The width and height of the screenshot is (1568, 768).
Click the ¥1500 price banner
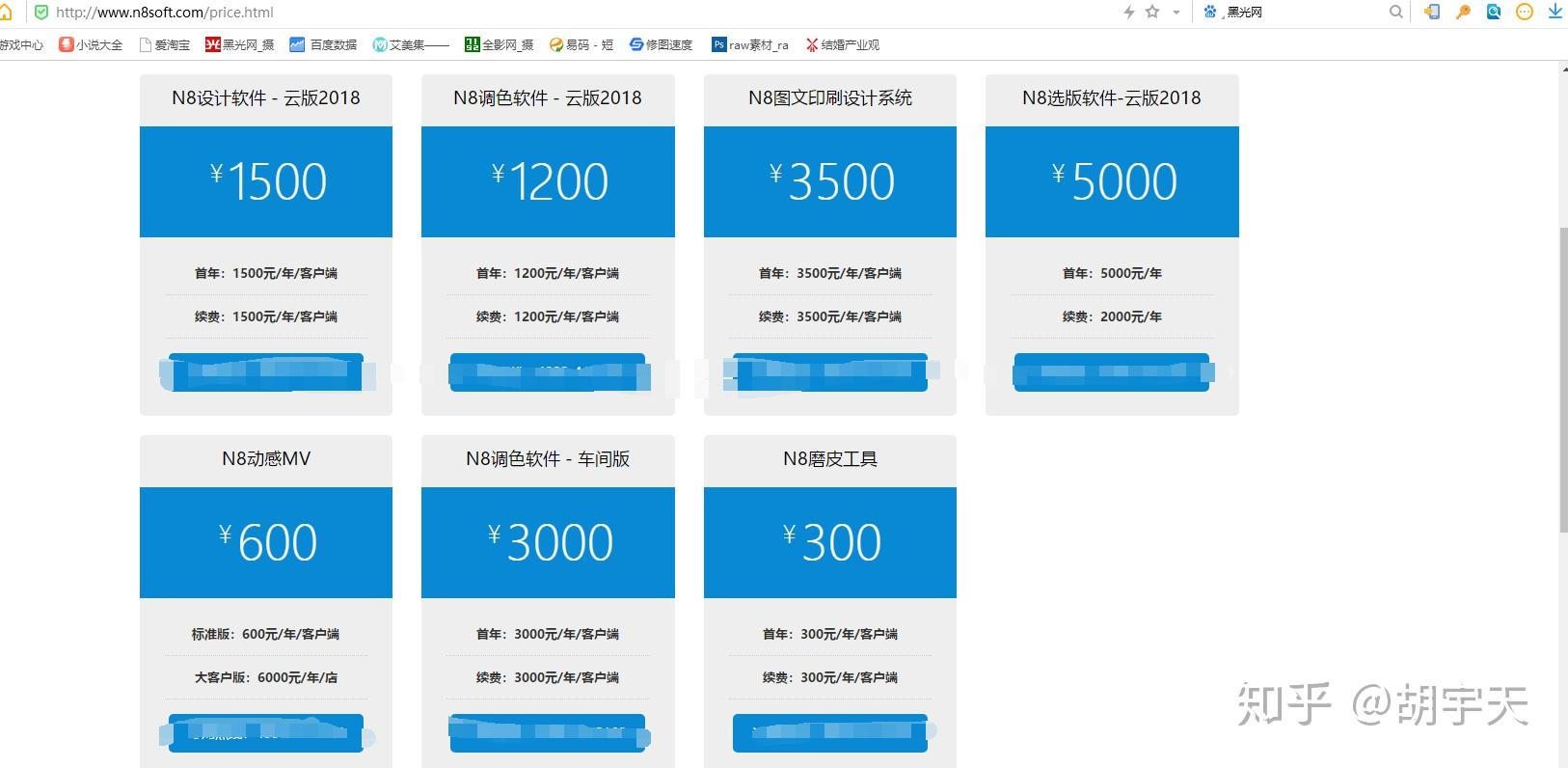tap(266, 181)
